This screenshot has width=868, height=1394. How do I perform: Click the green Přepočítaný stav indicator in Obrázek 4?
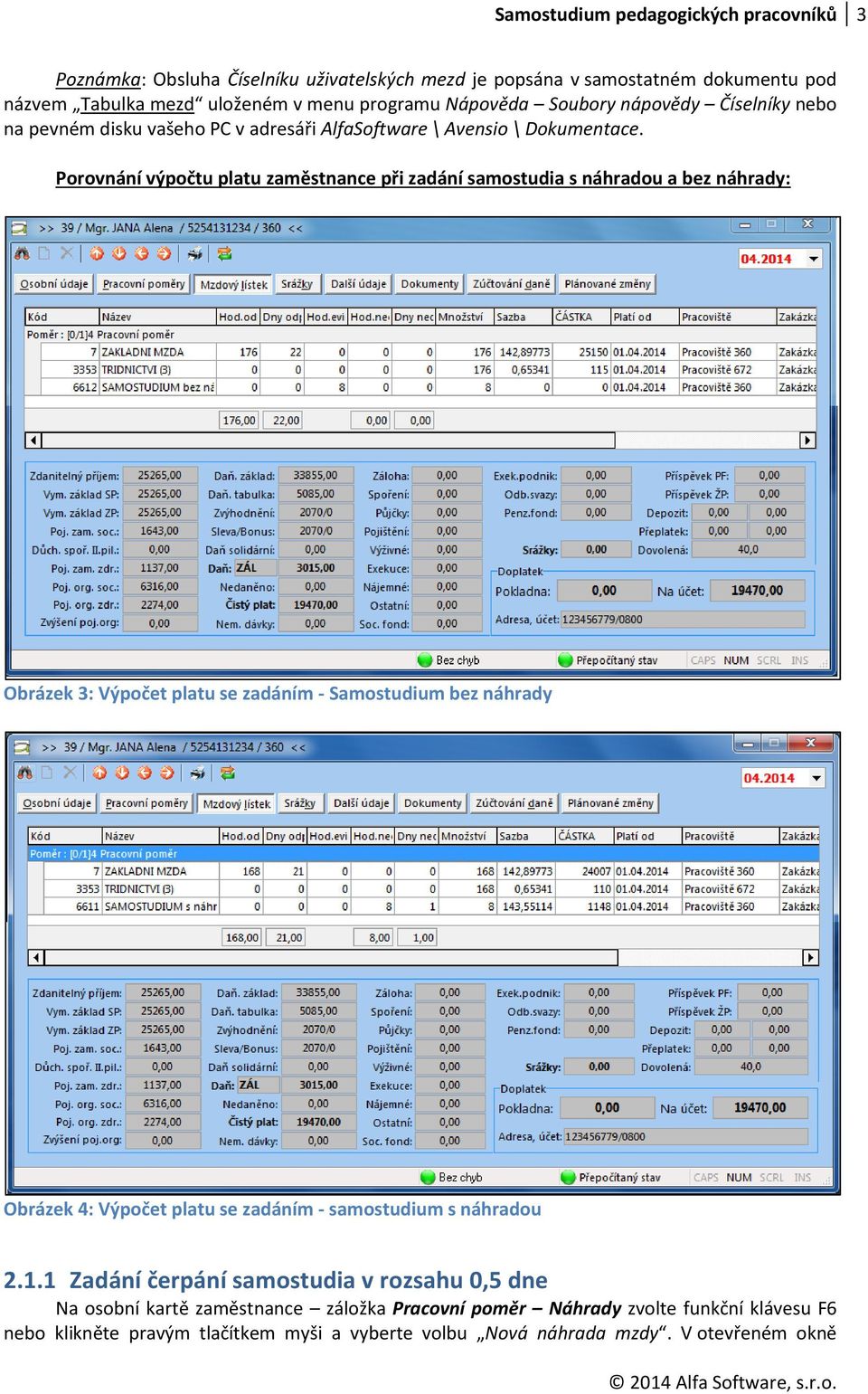569,1178
